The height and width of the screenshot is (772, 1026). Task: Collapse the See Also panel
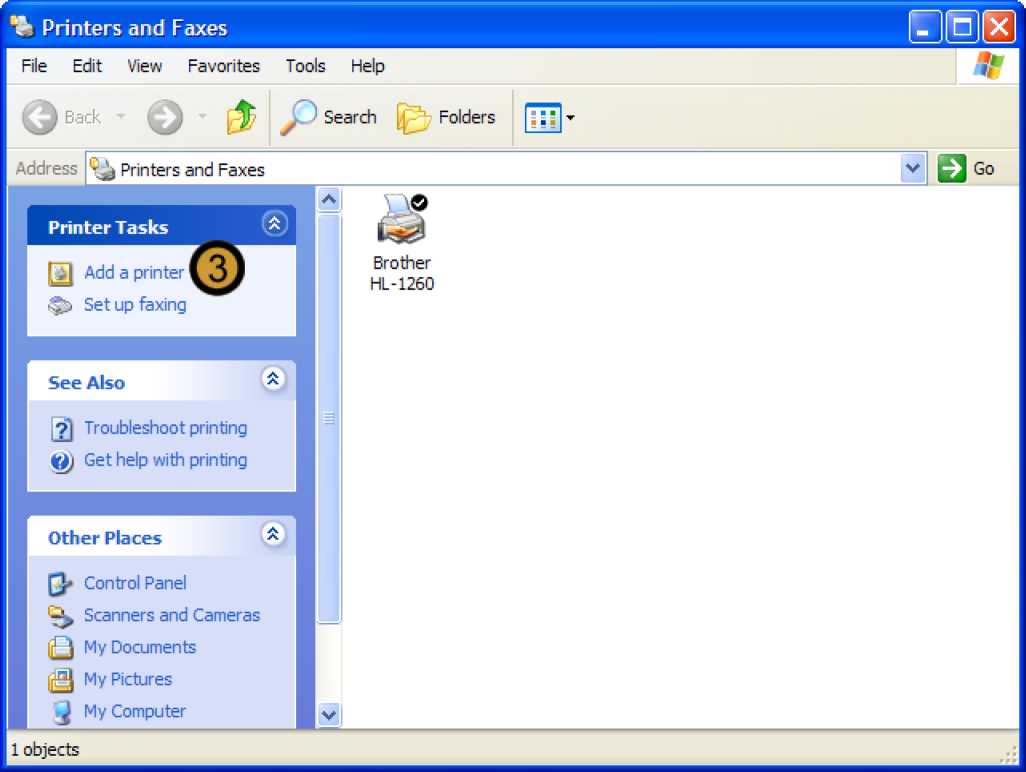(274, 379)
